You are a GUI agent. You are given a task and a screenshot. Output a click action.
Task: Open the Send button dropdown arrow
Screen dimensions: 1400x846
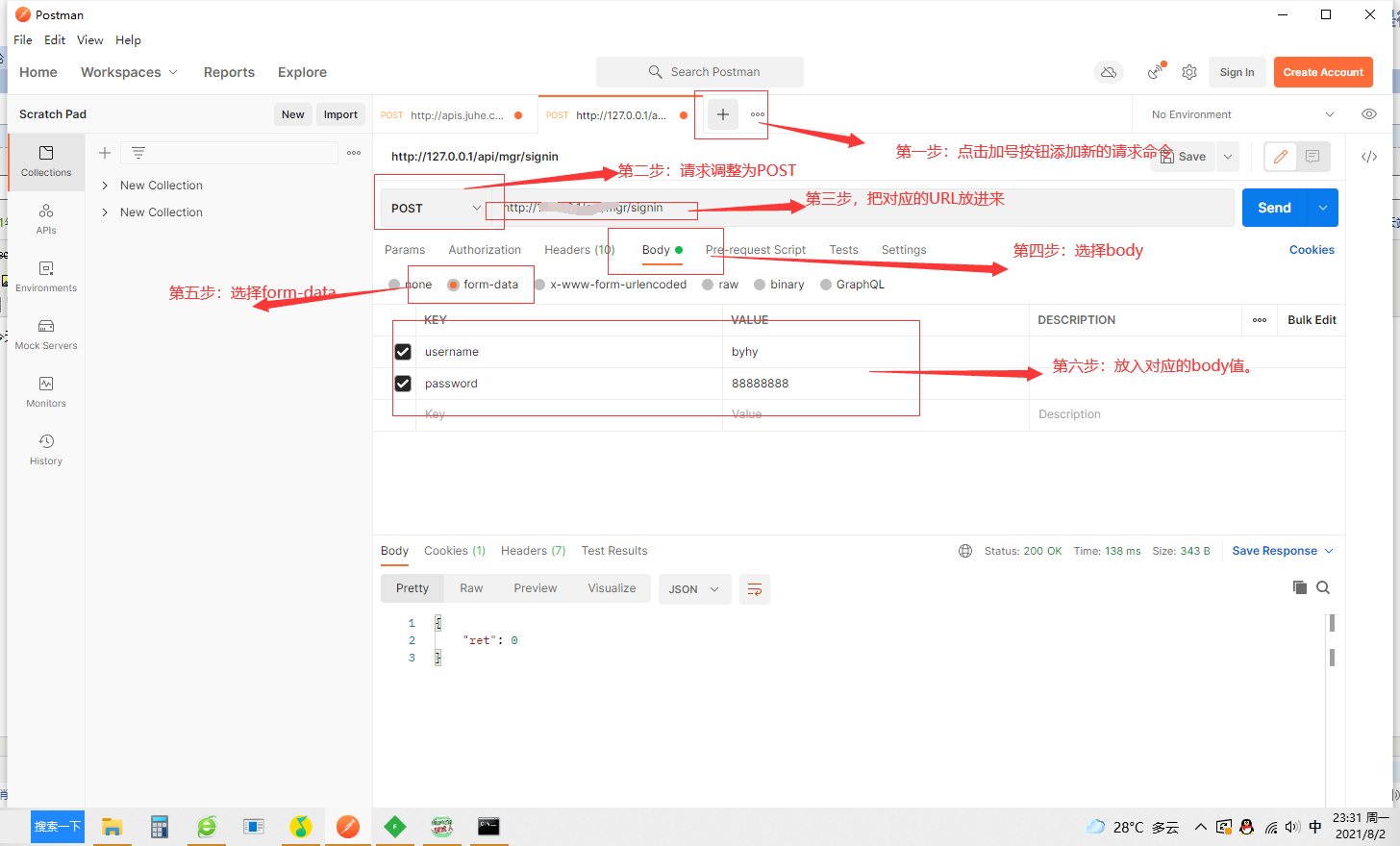pos(1323,208)
